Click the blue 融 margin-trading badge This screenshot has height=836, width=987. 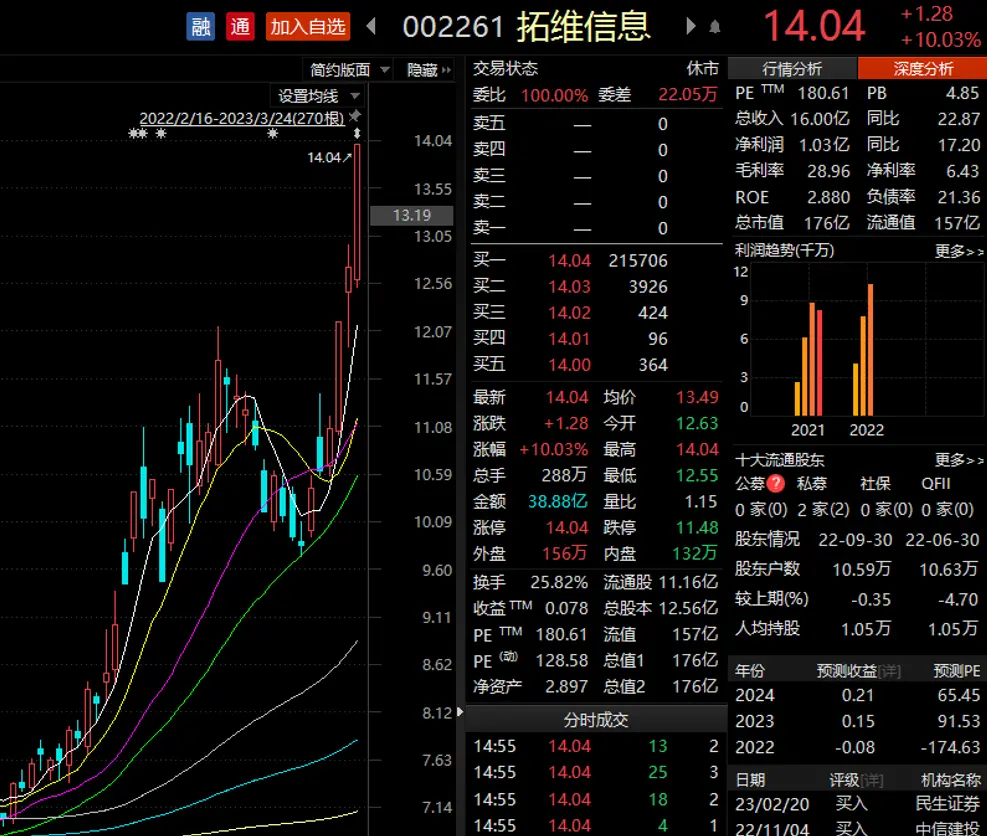(201, 26)
